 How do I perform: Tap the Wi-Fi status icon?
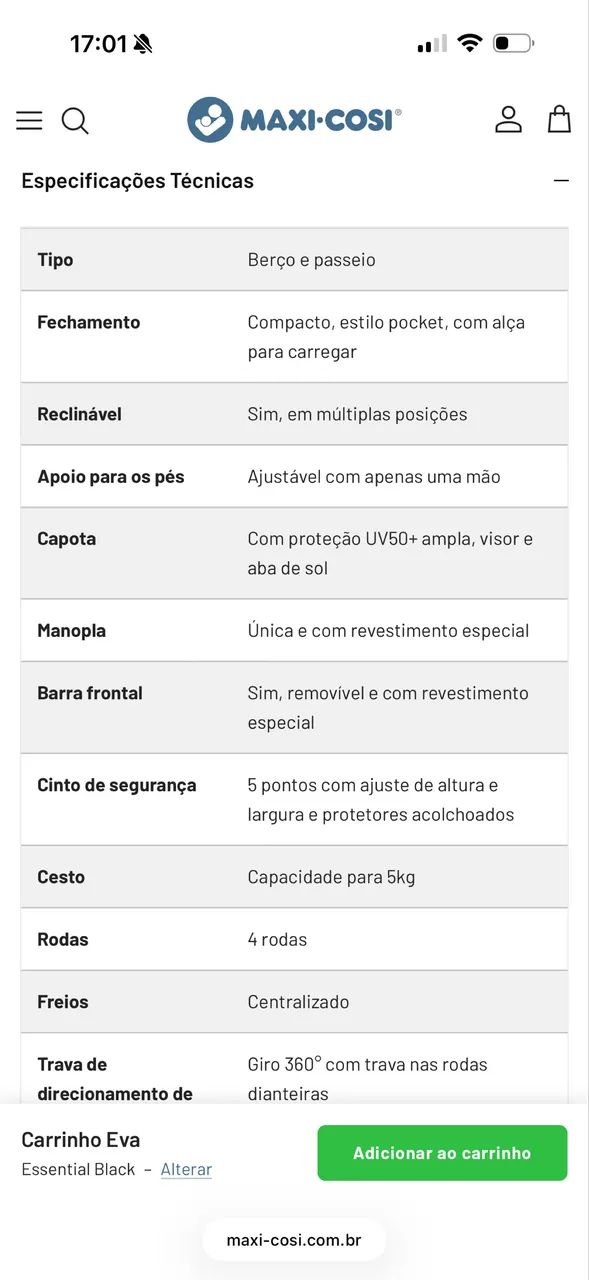click(469, 43)
